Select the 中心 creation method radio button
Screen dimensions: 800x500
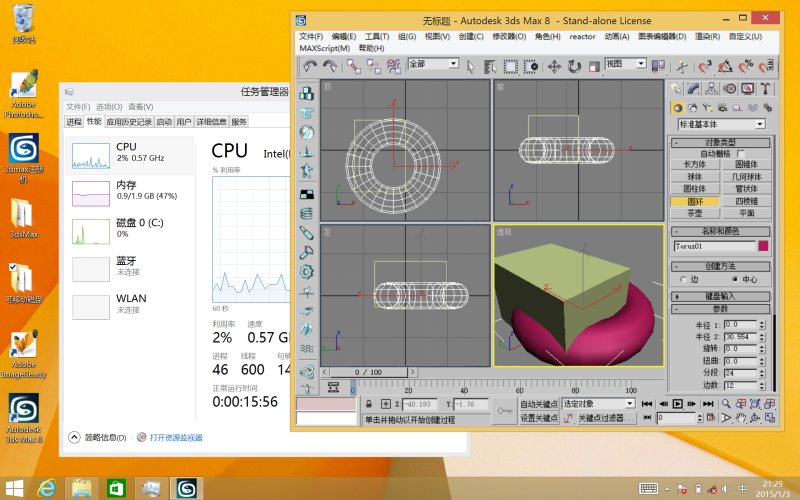pos(733,280)
